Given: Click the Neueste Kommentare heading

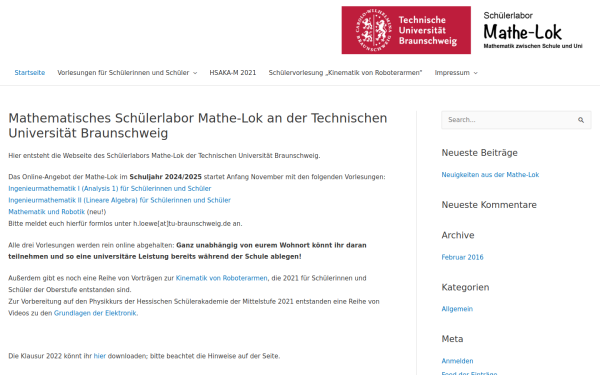Looking at the screenshot, I should click(x=489, y=205).
